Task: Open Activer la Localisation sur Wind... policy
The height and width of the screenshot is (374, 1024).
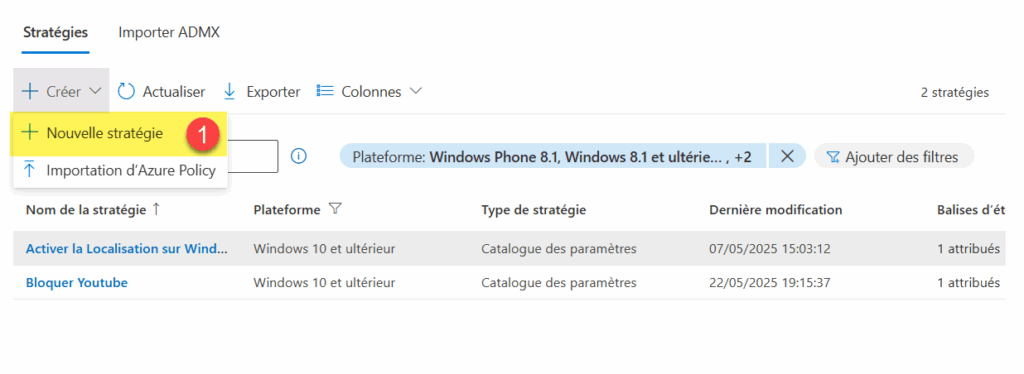Action: 127,249
